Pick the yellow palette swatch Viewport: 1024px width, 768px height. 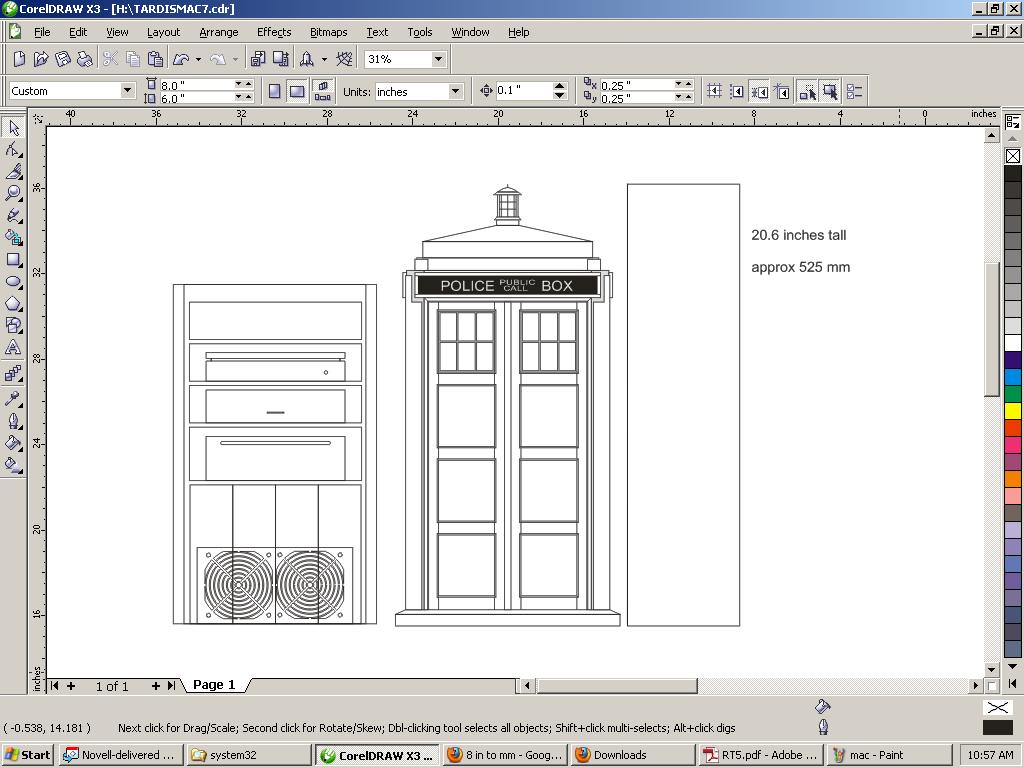[1012, 411]
